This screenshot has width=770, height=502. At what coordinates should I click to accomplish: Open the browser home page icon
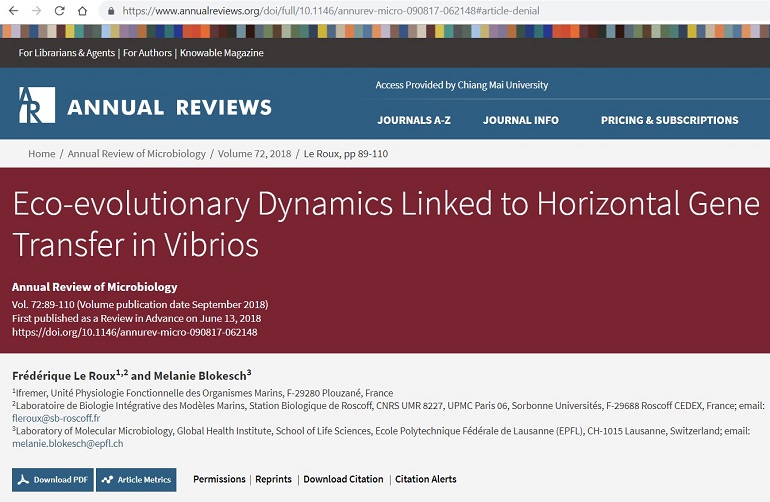pos(82,10)
